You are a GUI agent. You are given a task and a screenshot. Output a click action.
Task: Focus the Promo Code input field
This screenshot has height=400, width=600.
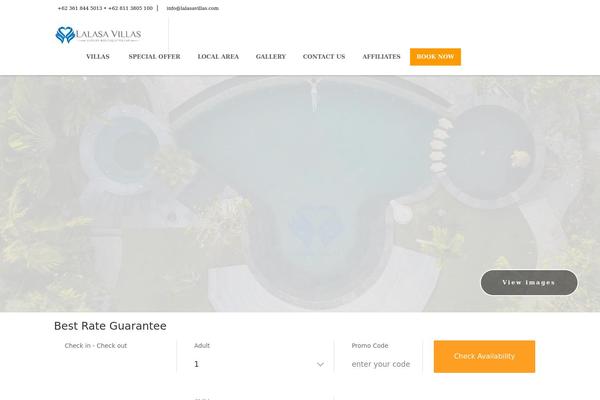(x=383, y=364)
